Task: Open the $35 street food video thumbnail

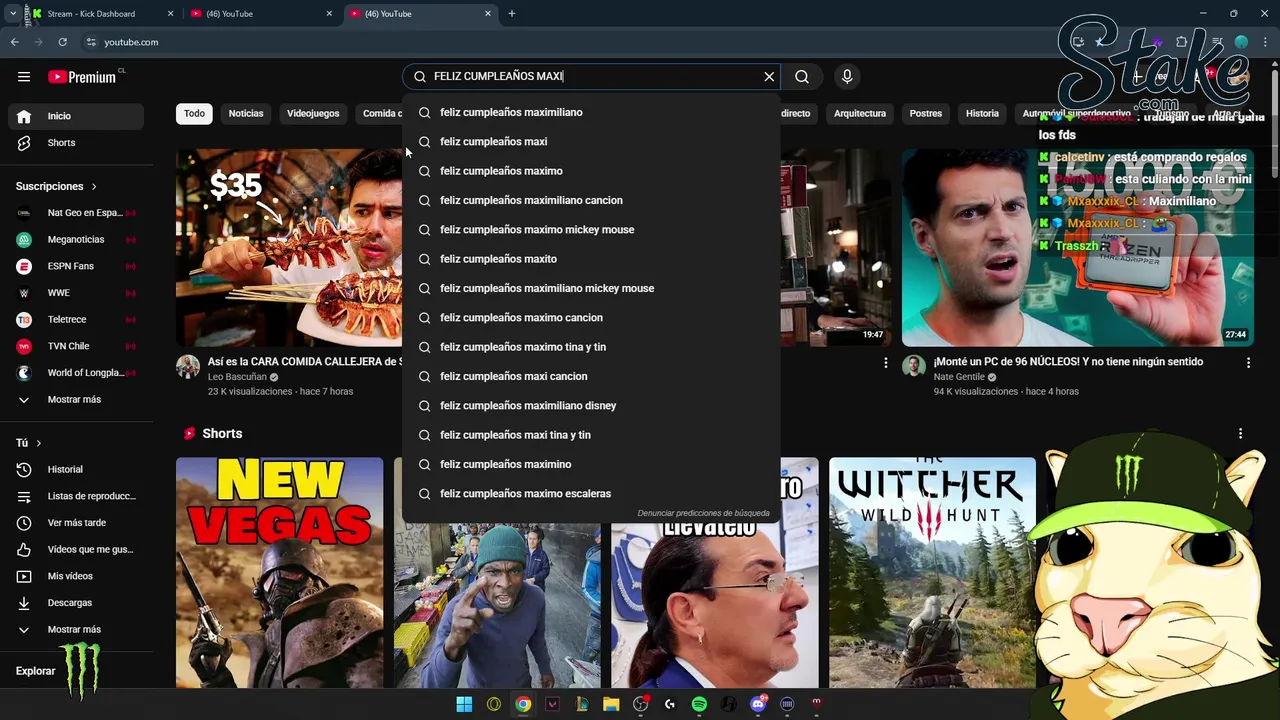Action: coord(289,247)
